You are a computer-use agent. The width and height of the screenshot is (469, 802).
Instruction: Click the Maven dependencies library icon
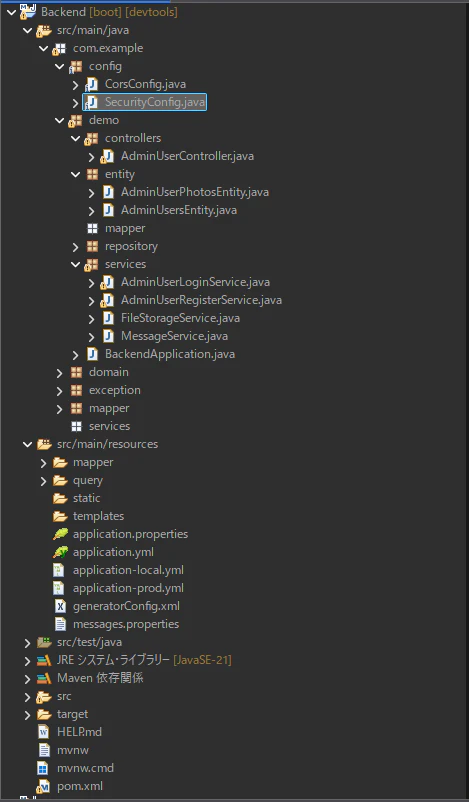pos(44,678)
